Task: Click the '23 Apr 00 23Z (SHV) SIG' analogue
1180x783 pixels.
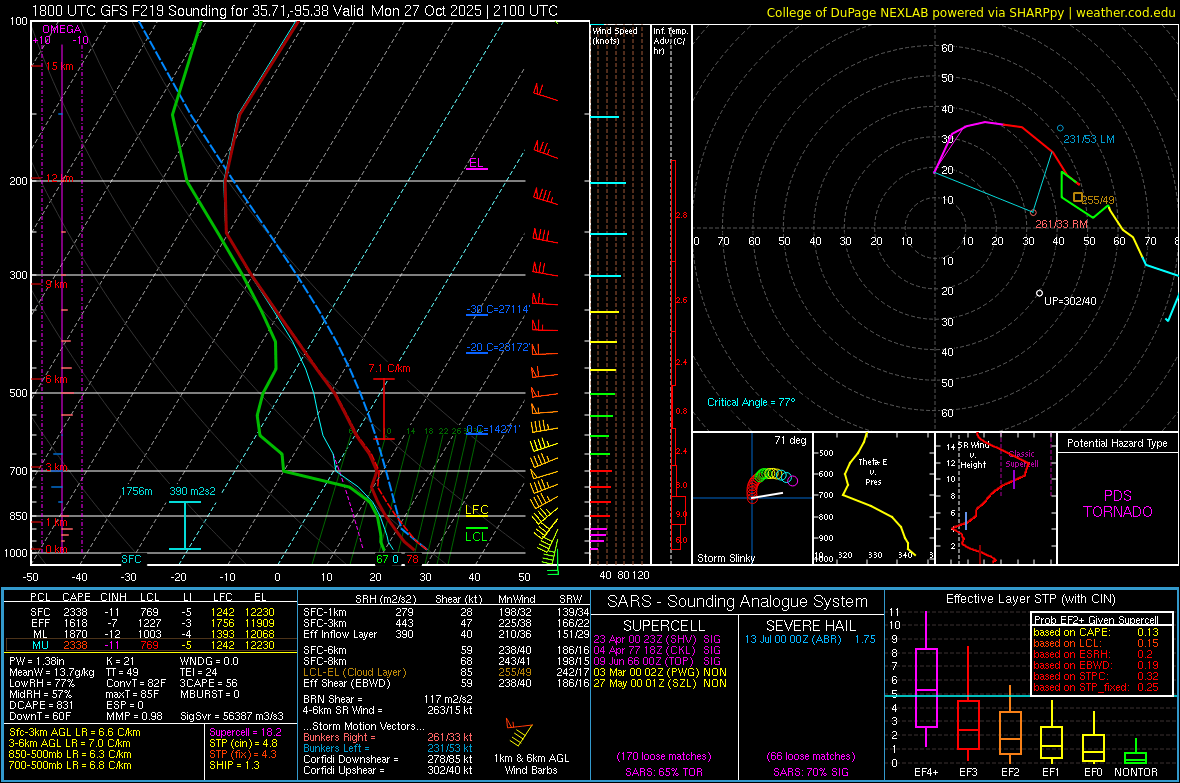Action: pos(657,639)
